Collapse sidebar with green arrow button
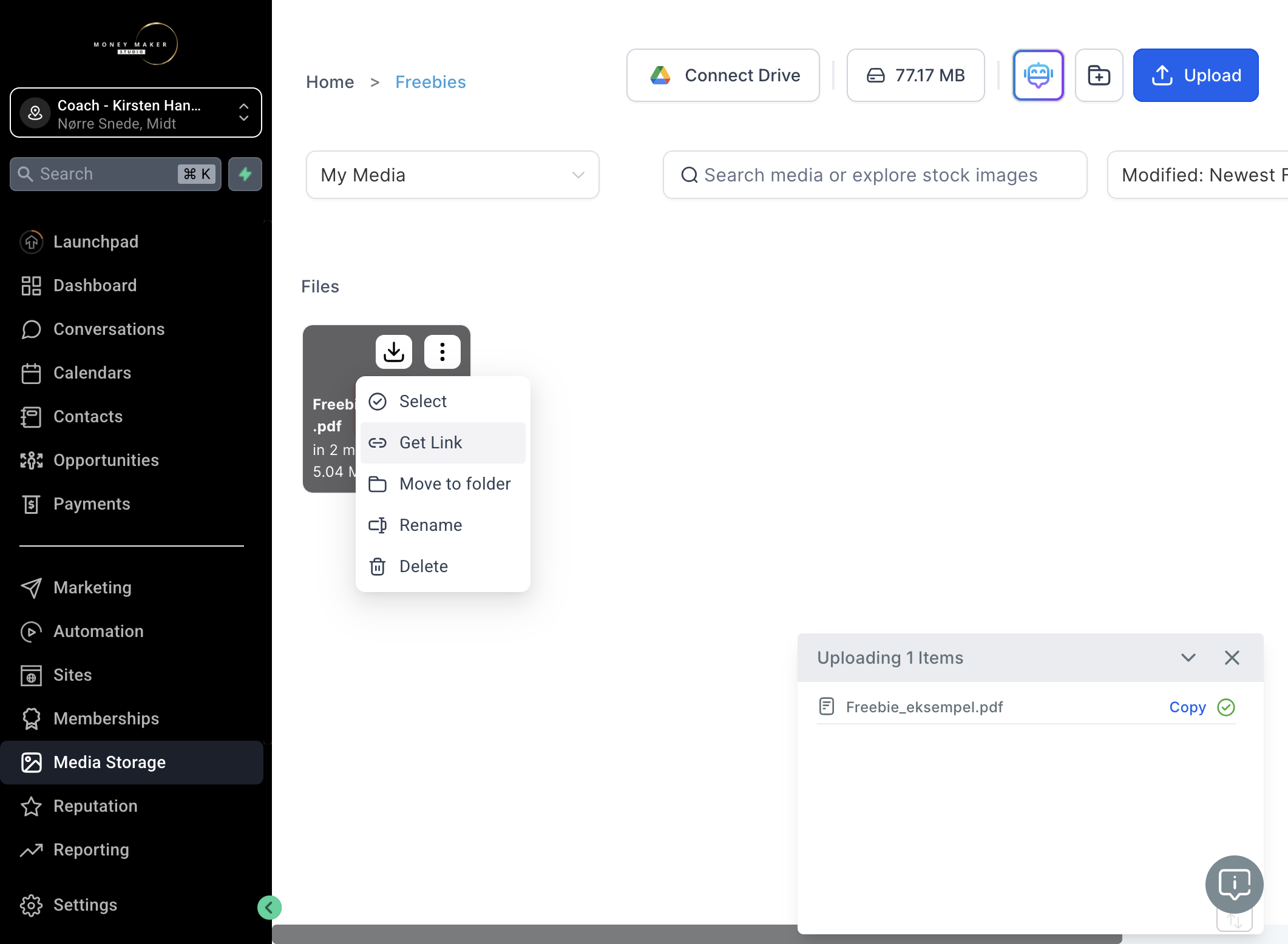Screen dimensions: 1288x944 coord(269,908)
